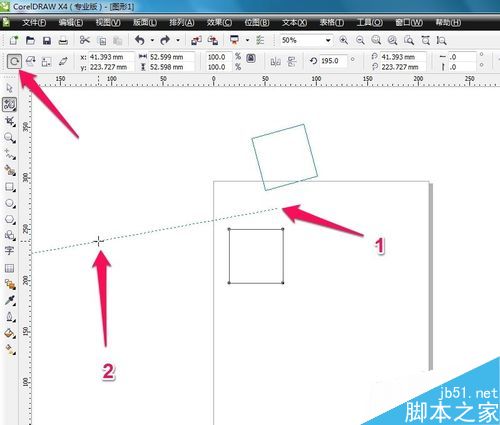Open the 帮助(H) menu
500x425 pixels.
(448, 23)
